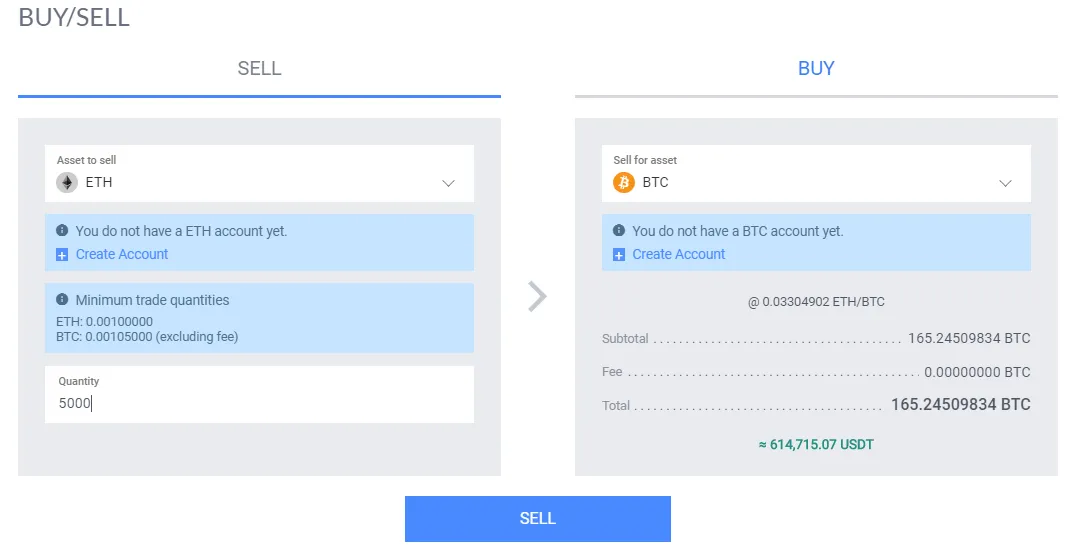Click the info icon beside ETH account notice
This screenshot has height=556, width=1081.
[x=62, y=230]
